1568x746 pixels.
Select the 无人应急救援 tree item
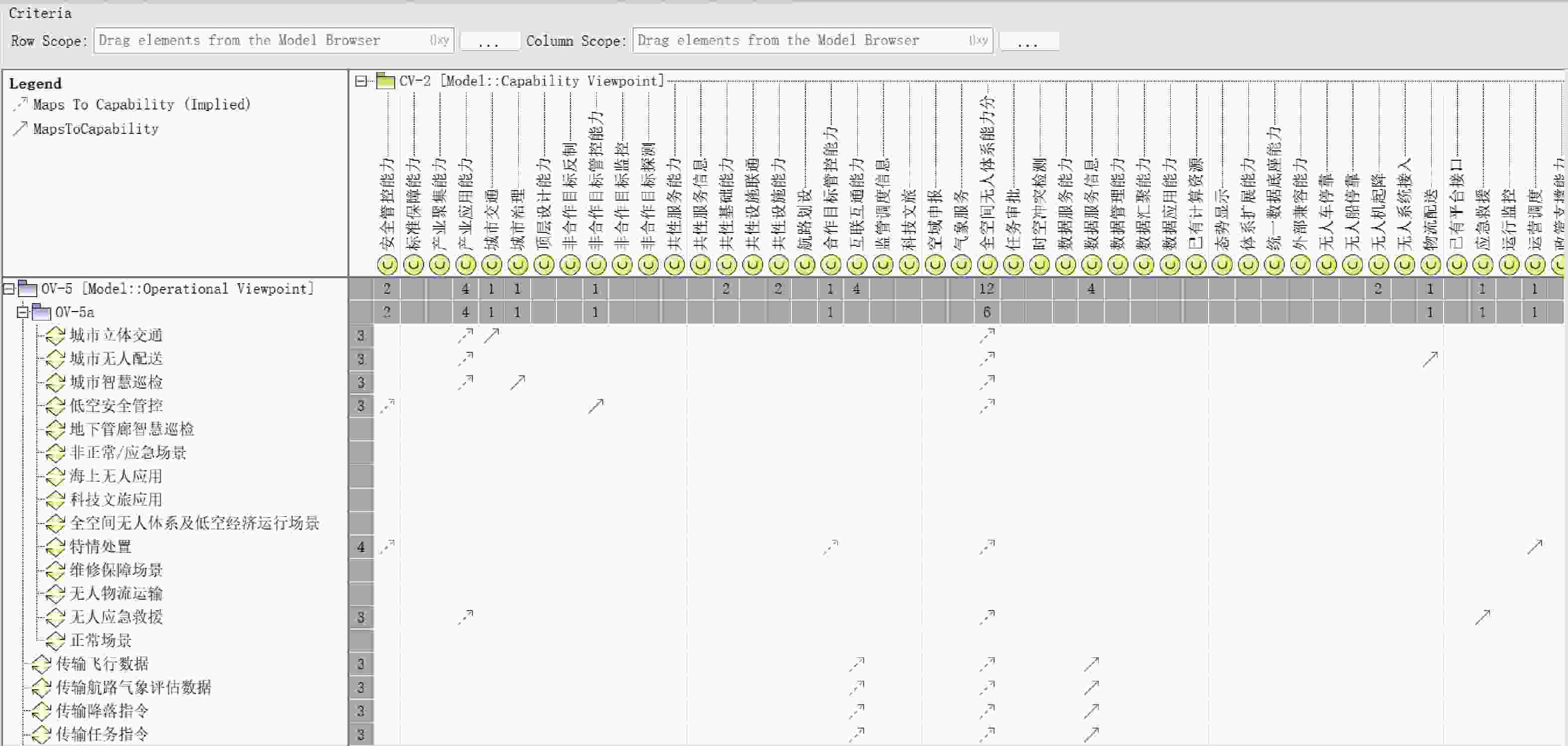coord(116,617)
